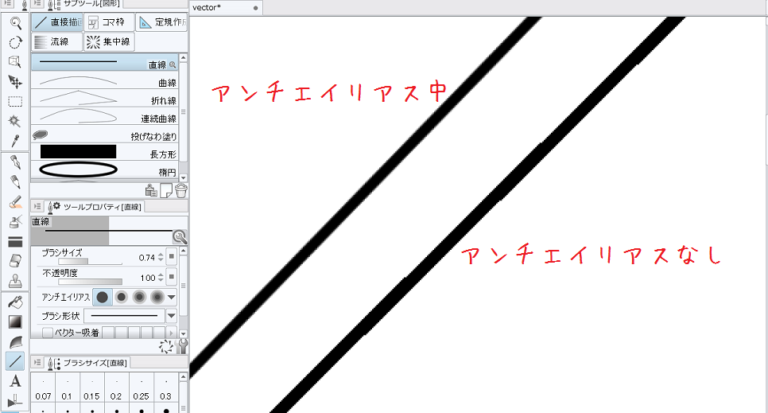Switch to the 集中線 sub tool group

(106, 42)
